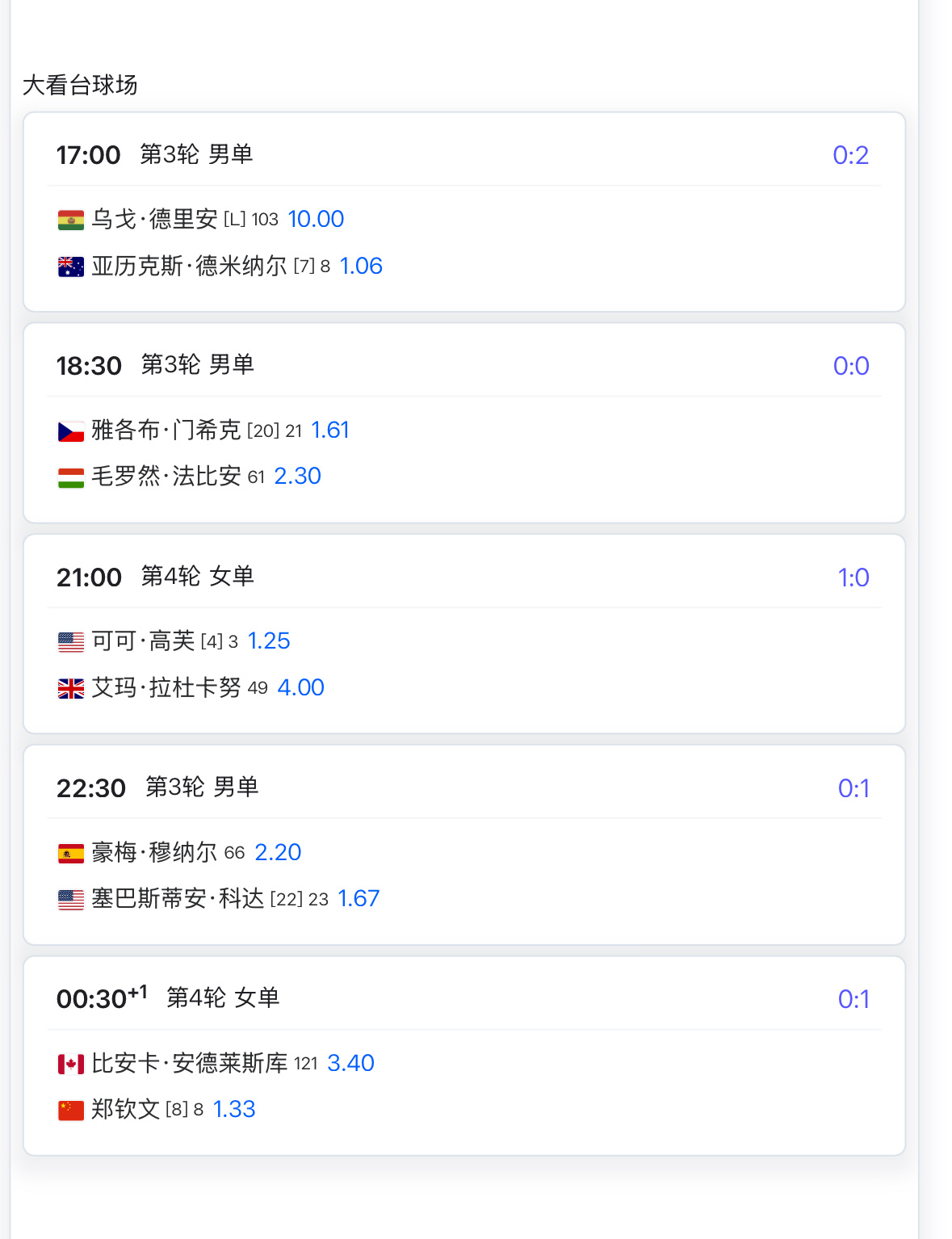Viewport: 952px width, 1239px height.
Task: Click the UK flag beside 艾玛·拉杜卡努
Action: (71, 688)
